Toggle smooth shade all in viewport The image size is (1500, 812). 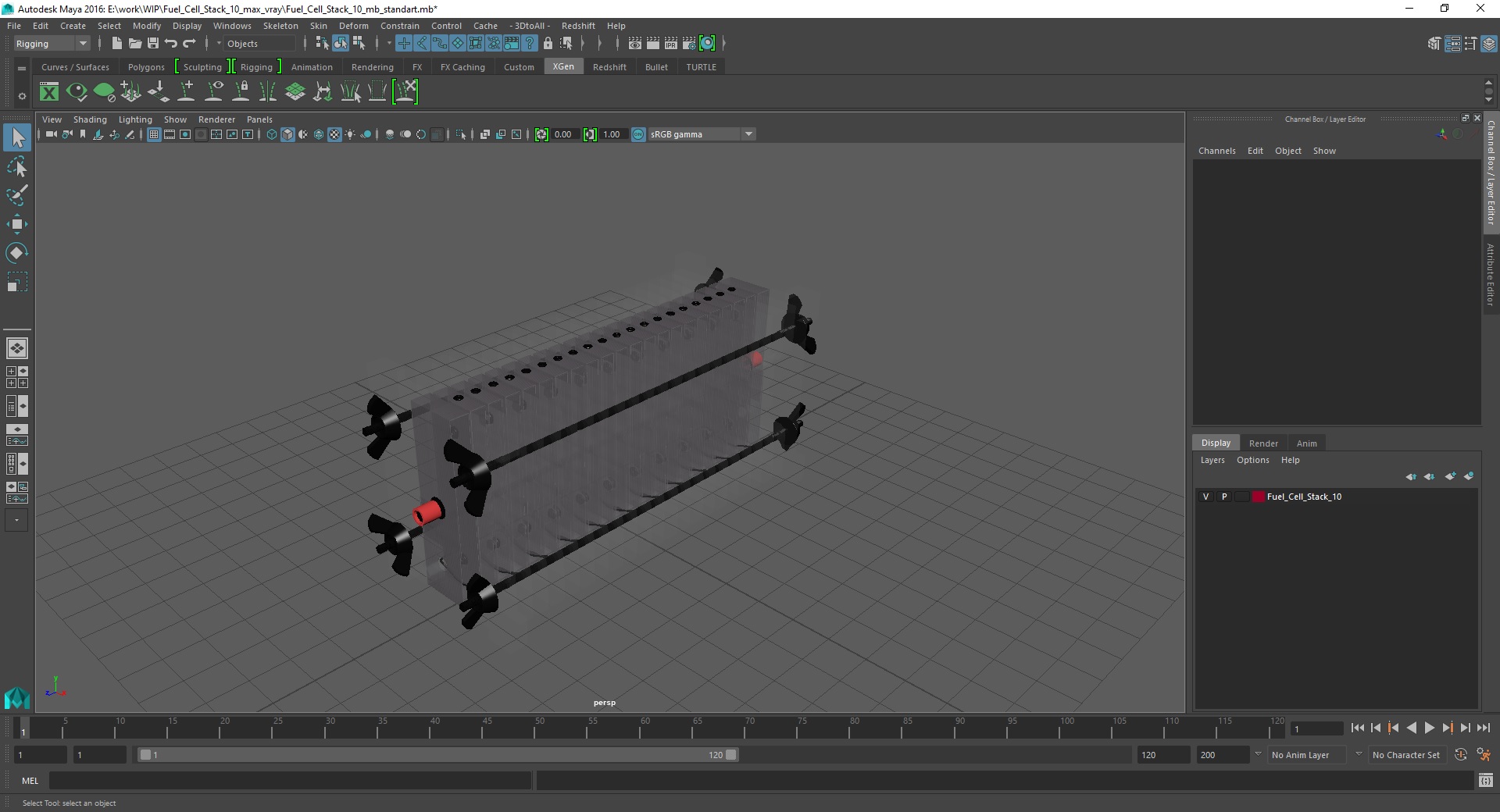287,134
